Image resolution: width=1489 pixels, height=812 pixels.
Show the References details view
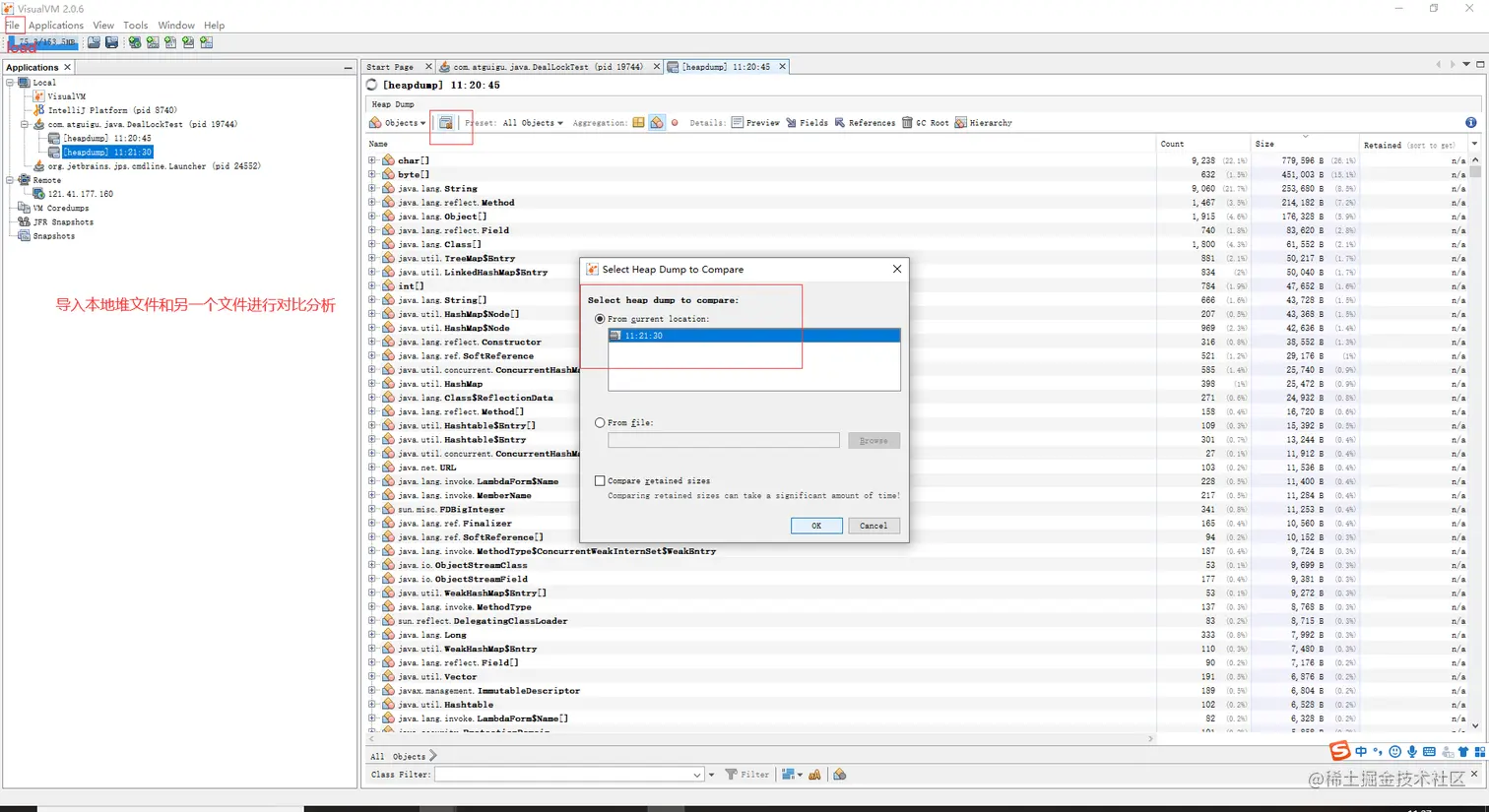pos(865,123)
